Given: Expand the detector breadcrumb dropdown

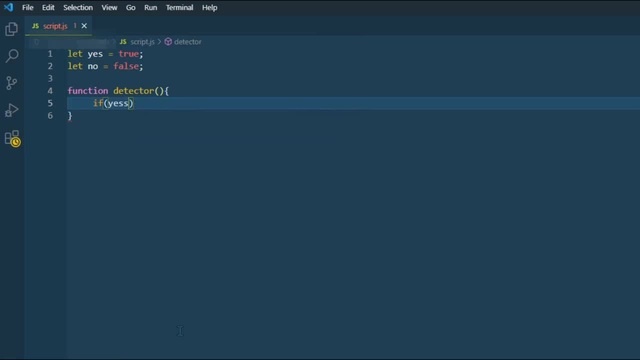Looking at the screenshot, I should [188, 42].
